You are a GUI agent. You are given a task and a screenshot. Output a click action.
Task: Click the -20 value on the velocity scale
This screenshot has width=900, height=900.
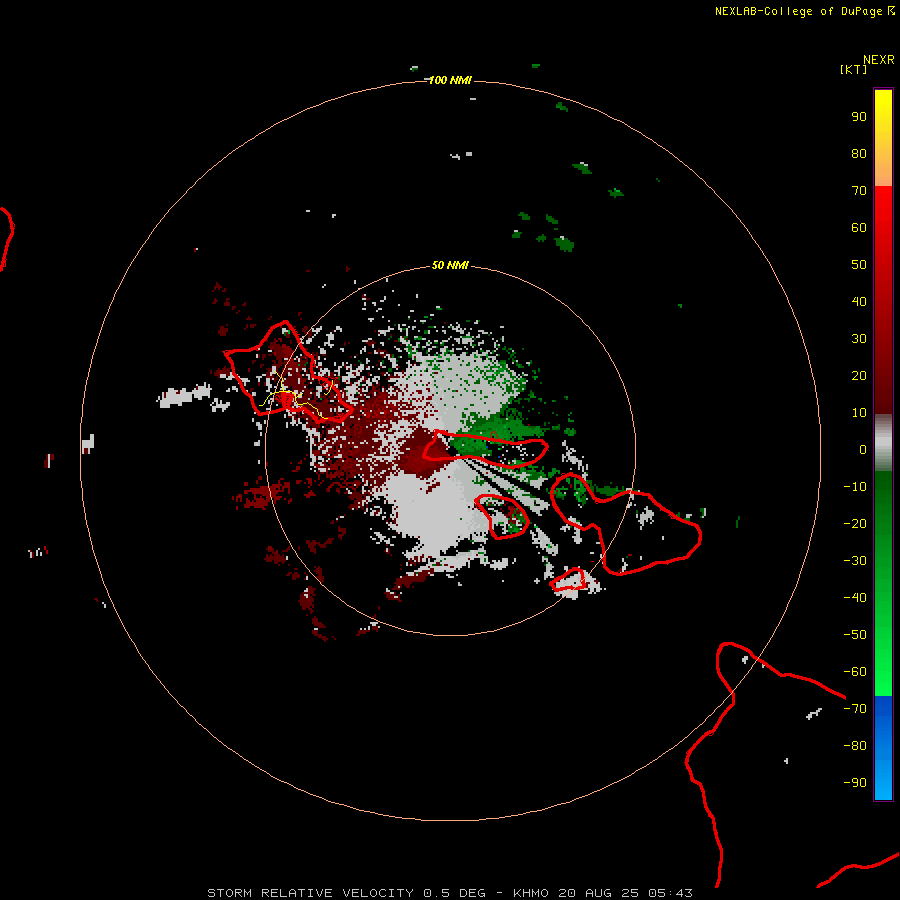855,523
